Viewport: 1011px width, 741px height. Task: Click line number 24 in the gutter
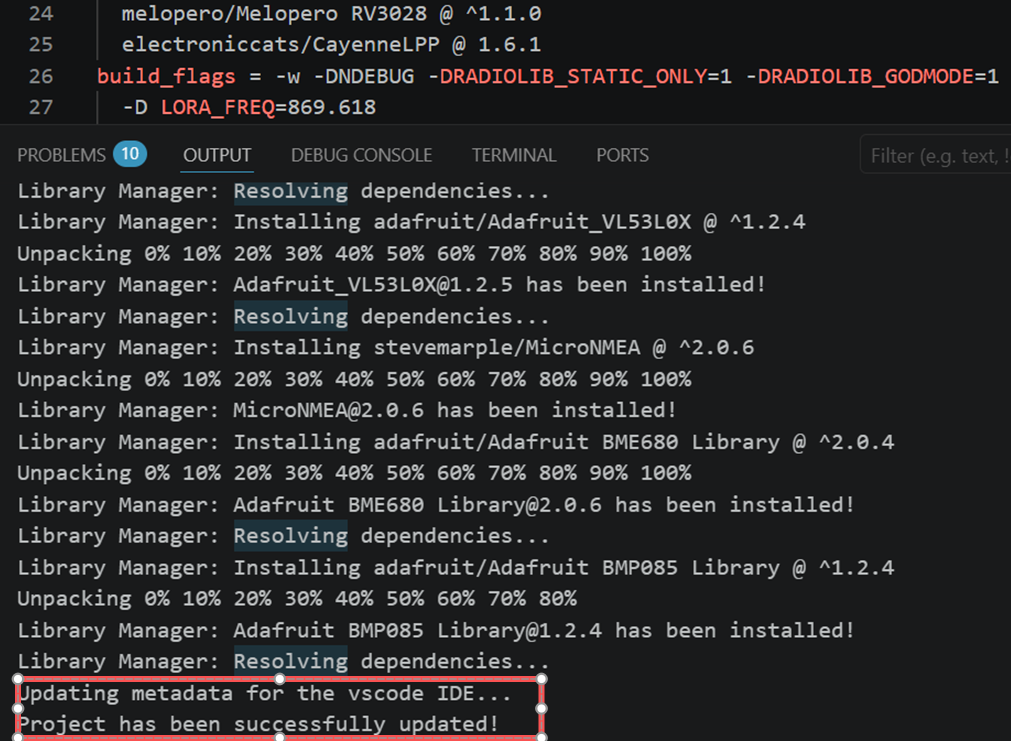point(39,14)
